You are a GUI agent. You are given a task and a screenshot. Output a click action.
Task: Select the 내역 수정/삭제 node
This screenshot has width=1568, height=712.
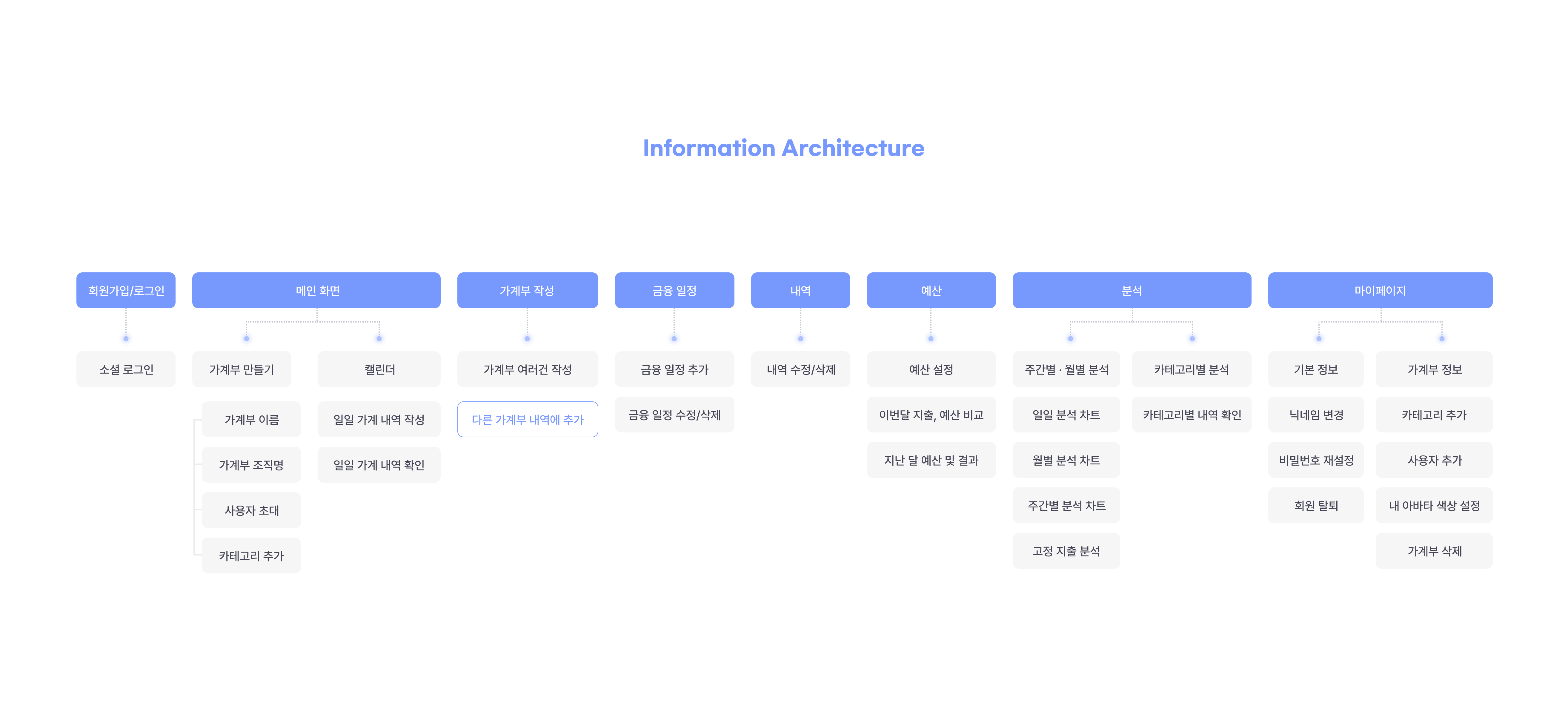(x=800, y=369)
